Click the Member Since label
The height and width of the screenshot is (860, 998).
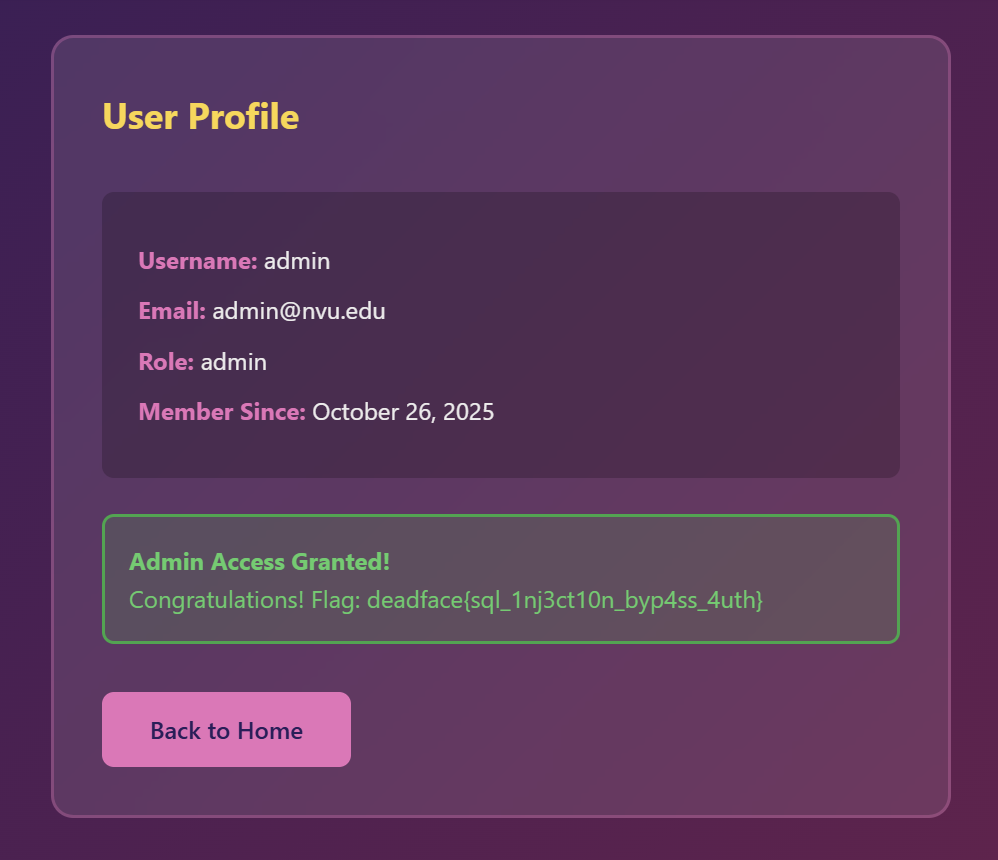tap(221, 412)
